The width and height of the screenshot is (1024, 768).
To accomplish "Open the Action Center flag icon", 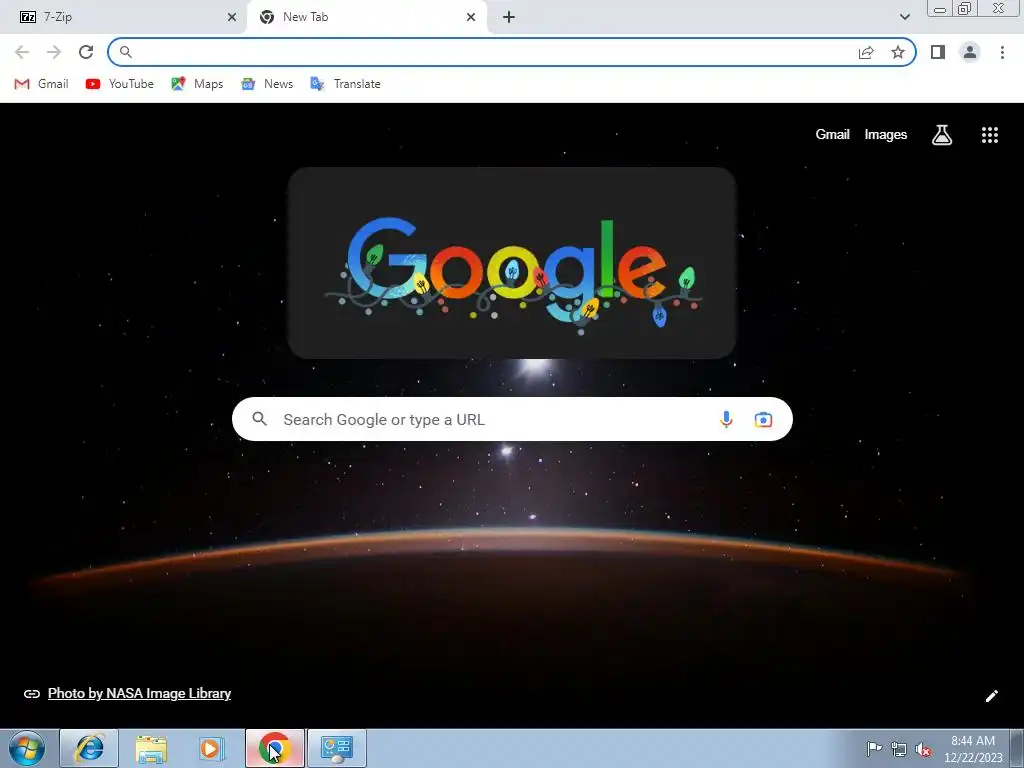I will coord(874,748).
